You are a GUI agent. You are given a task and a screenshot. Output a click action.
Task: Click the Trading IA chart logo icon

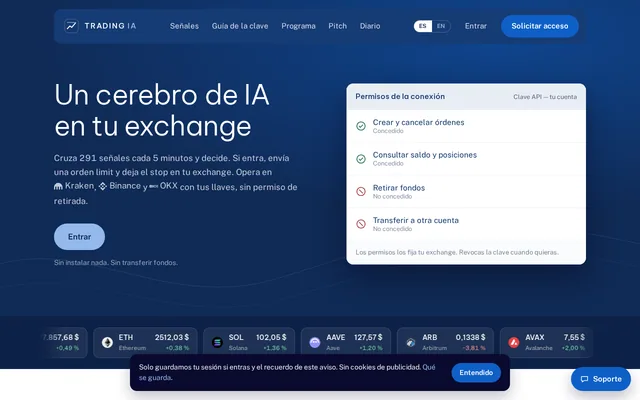click(x=71, y=26)
